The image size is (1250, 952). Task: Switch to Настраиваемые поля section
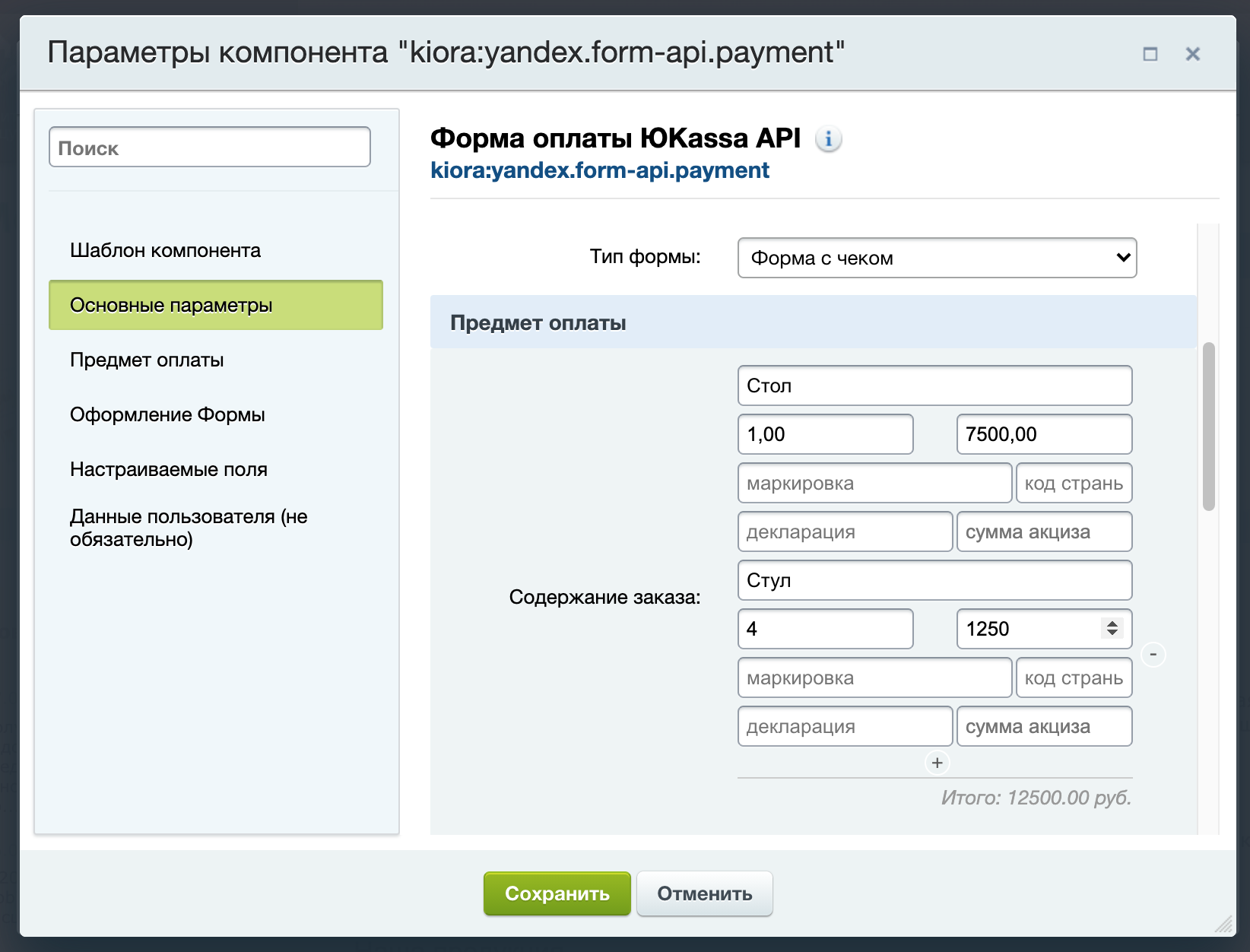point(168,469)
